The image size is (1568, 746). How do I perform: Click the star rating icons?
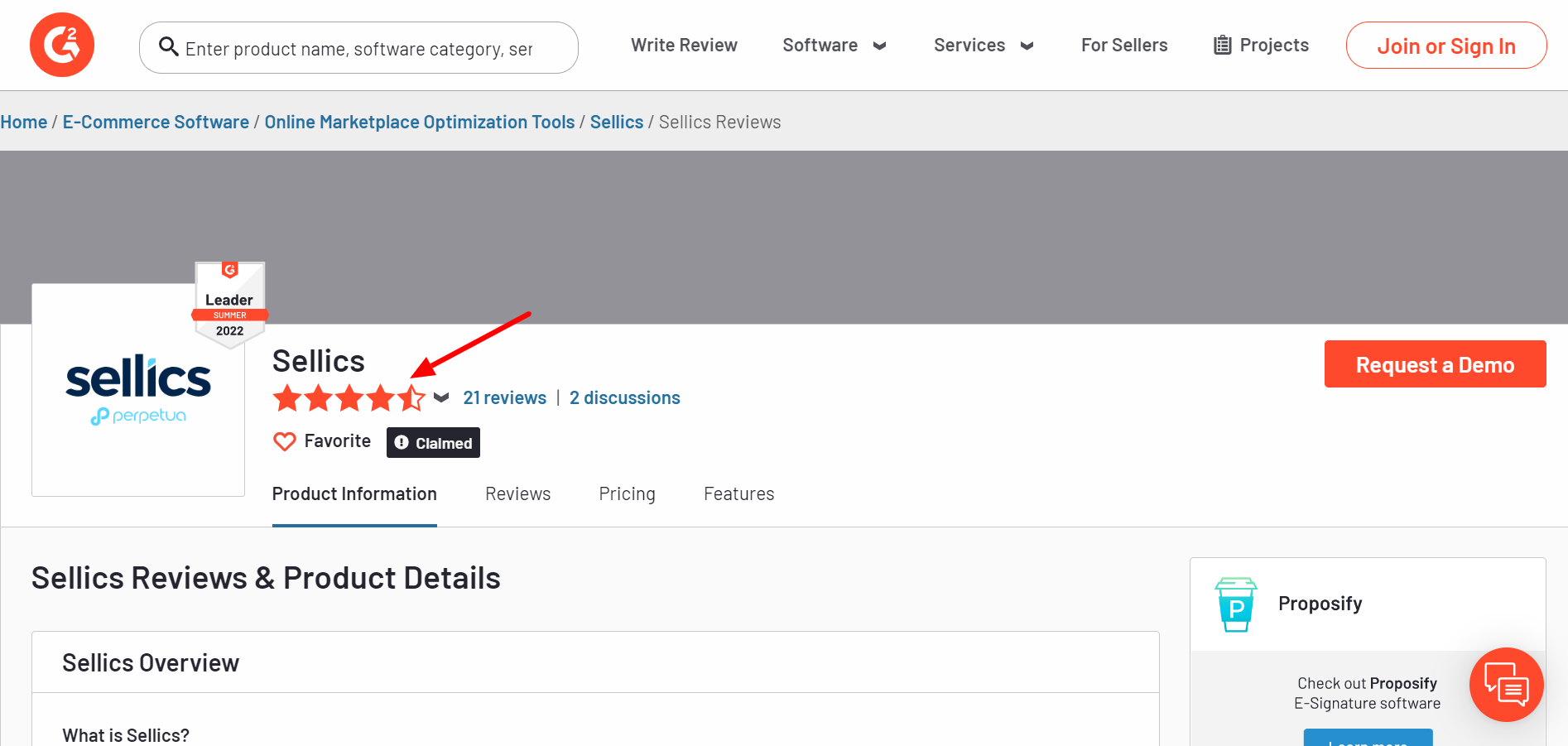[349, 398]
